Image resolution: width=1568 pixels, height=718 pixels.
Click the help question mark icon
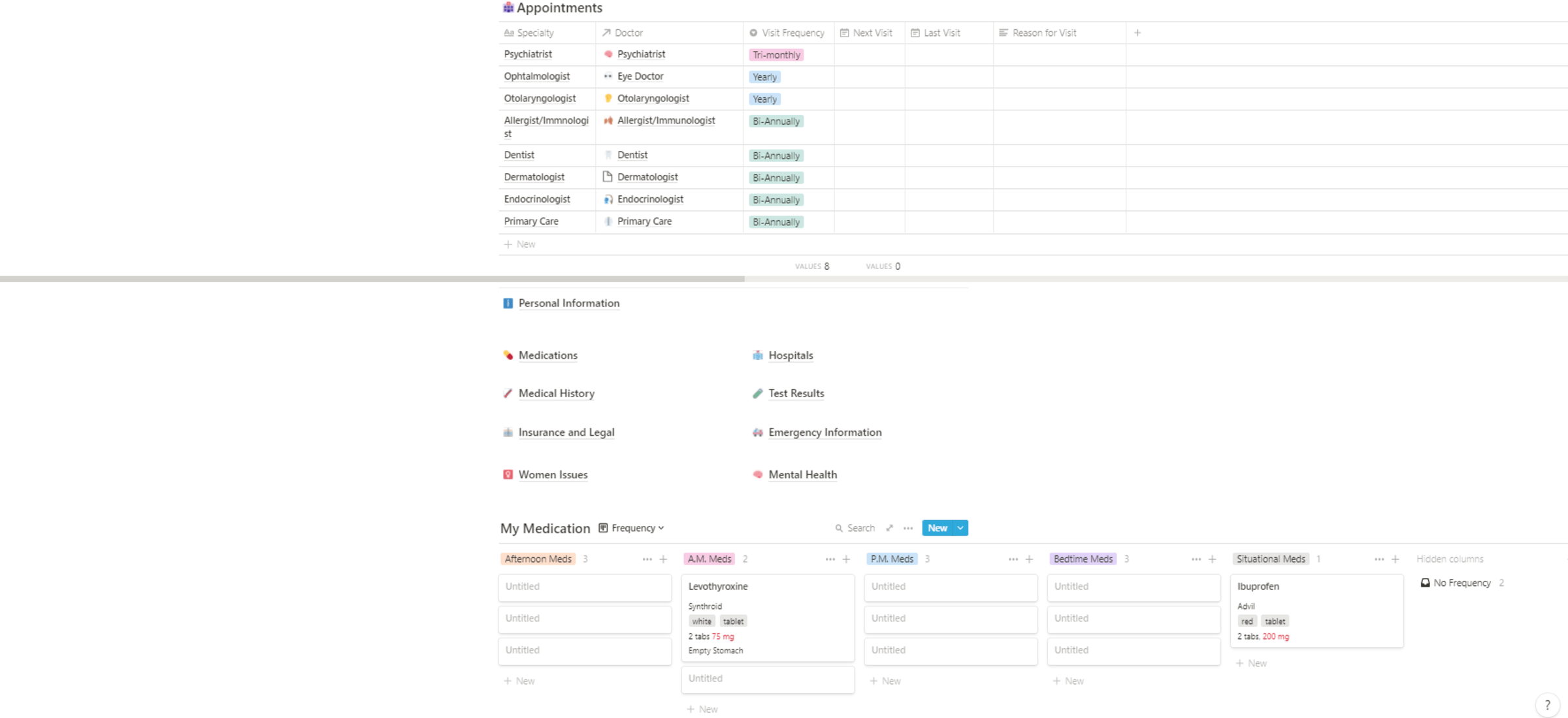(1546, 705)
